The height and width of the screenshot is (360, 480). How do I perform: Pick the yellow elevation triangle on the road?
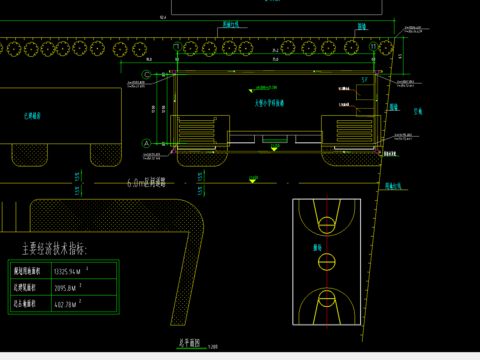[x=253, y=180]
